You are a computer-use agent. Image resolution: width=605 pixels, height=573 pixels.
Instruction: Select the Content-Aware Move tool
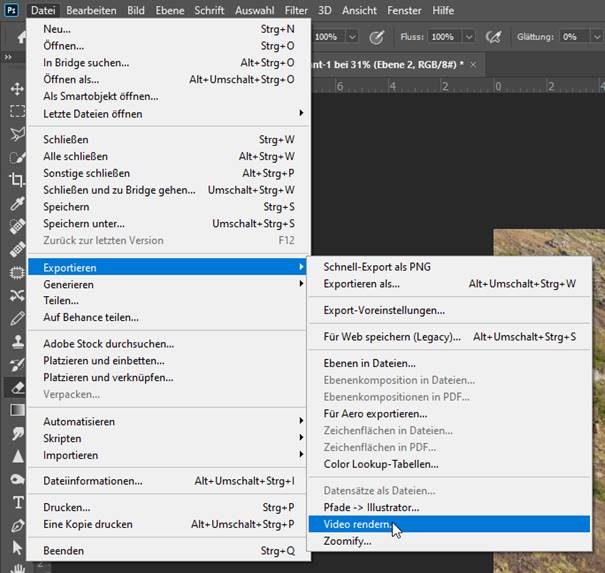pos(17,296)
